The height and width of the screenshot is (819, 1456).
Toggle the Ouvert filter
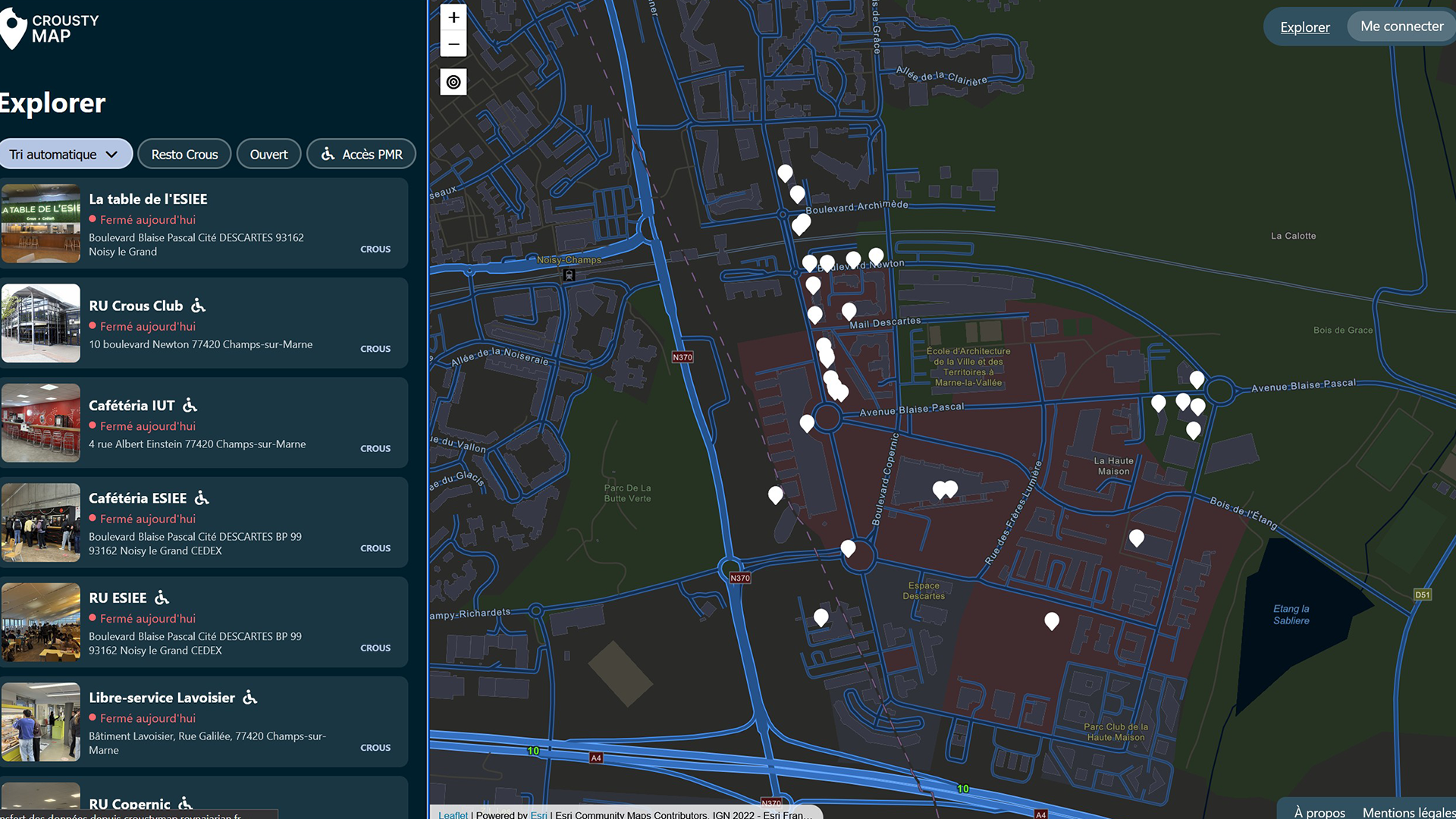[268, 154]
